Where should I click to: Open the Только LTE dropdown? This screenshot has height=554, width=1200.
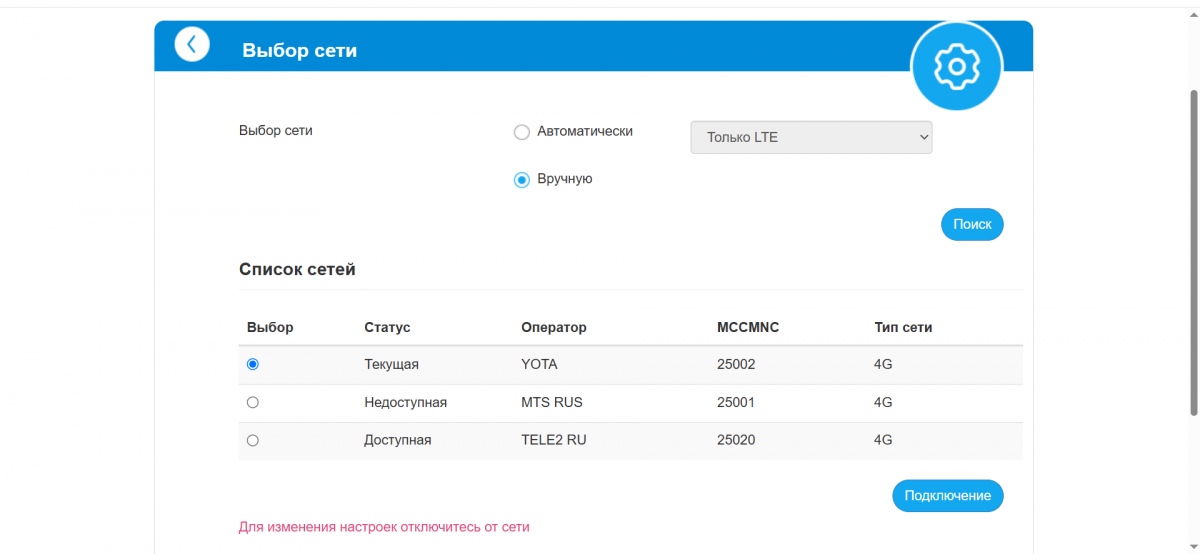811,138
